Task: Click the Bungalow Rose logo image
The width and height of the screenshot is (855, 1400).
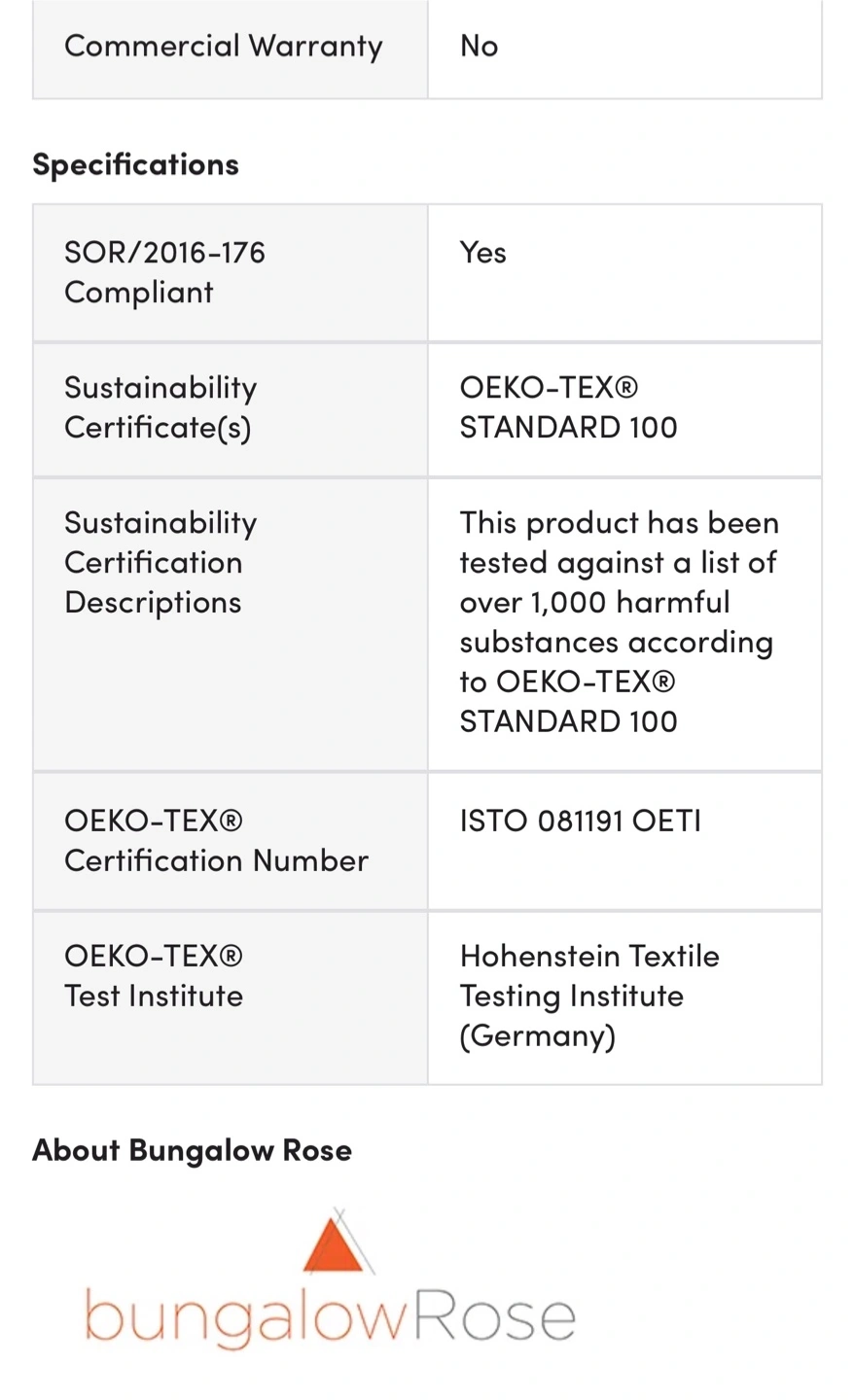Action: pos(331,1278)
